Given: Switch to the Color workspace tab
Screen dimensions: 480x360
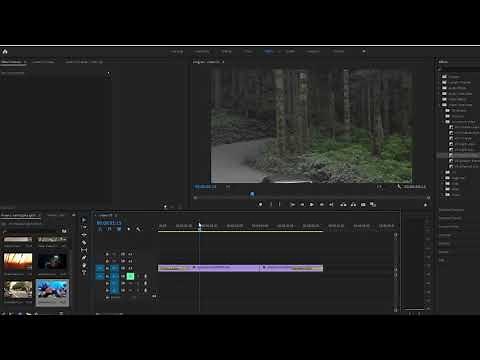Looking at the screenshot, I should point(248,51).
